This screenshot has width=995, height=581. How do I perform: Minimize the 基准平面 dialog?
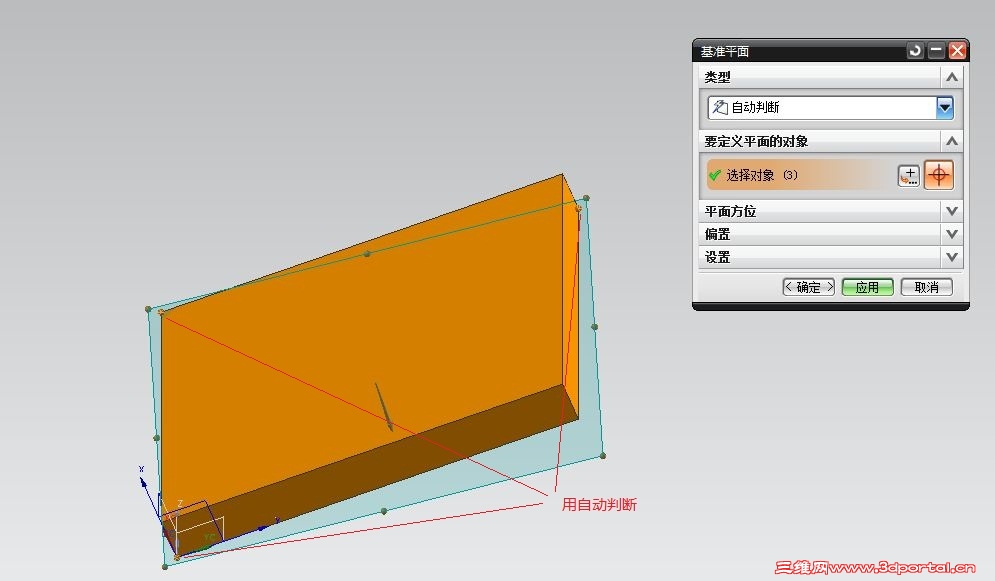tap(936, 51)
